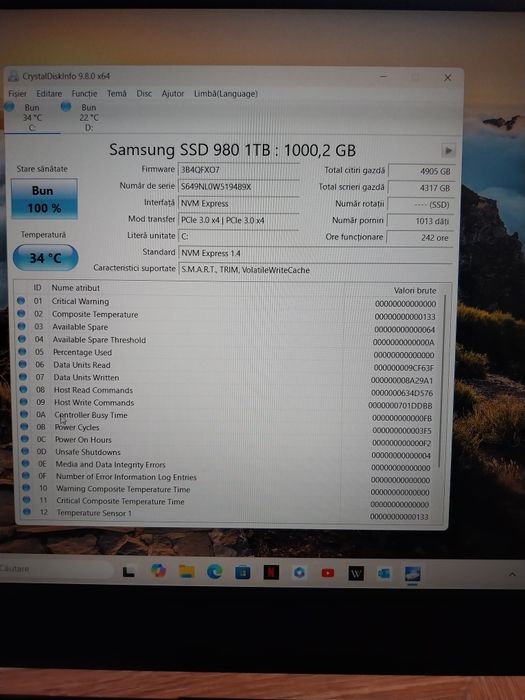Open the Fișier menu
Screen dimensions: 525x700
click(x=17, y=94)
